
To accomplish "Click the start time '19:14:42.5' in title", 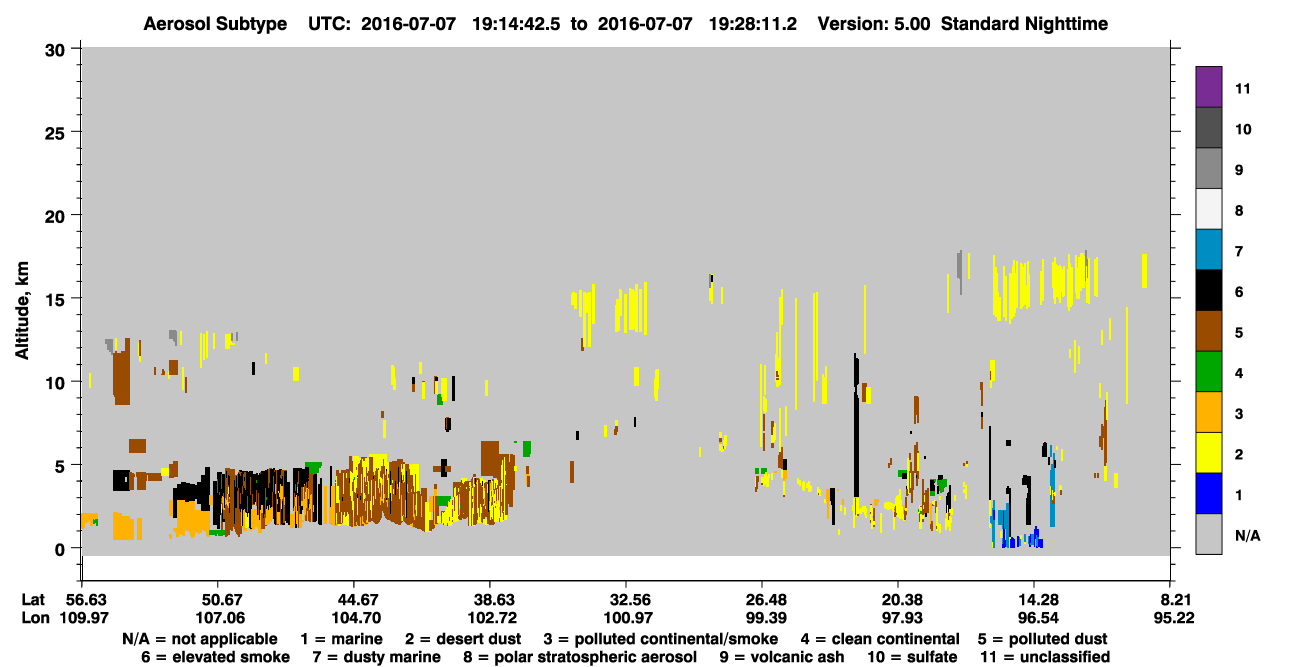I will (x=517, y=23).
